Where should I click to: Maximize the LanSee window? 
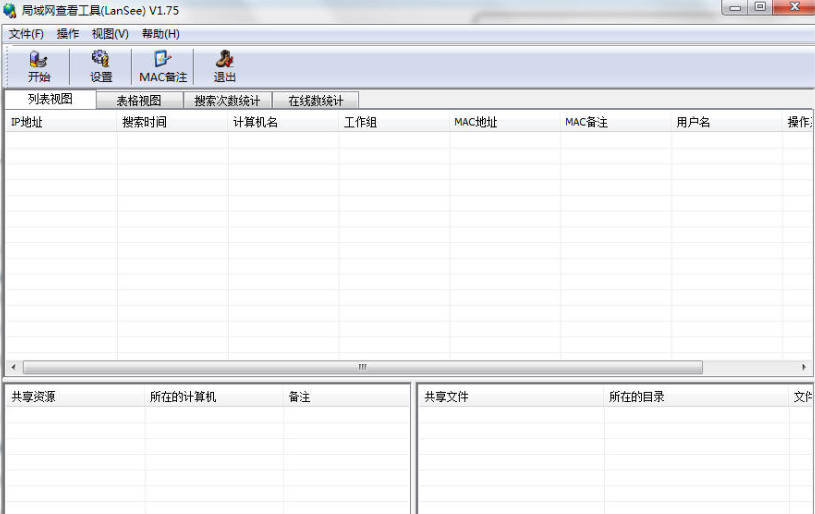coord(760,7)
